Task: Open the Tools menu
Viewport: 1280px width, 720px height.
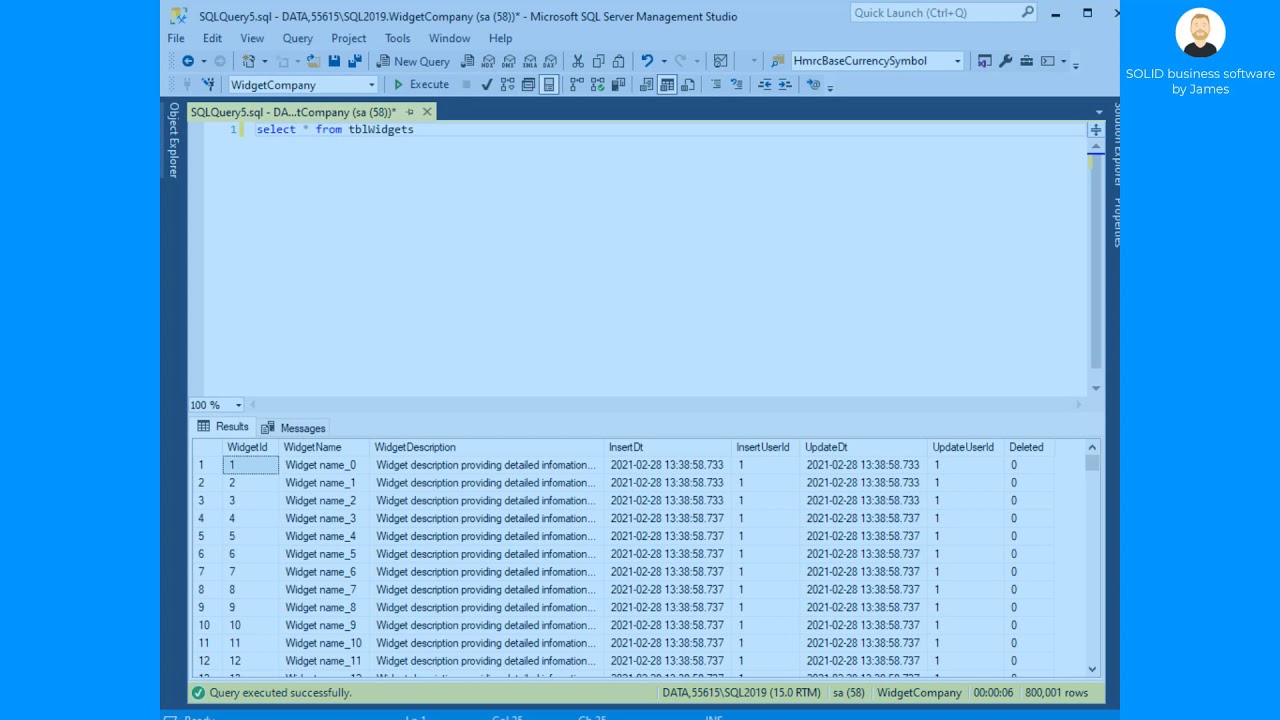Action: (397, 38)
